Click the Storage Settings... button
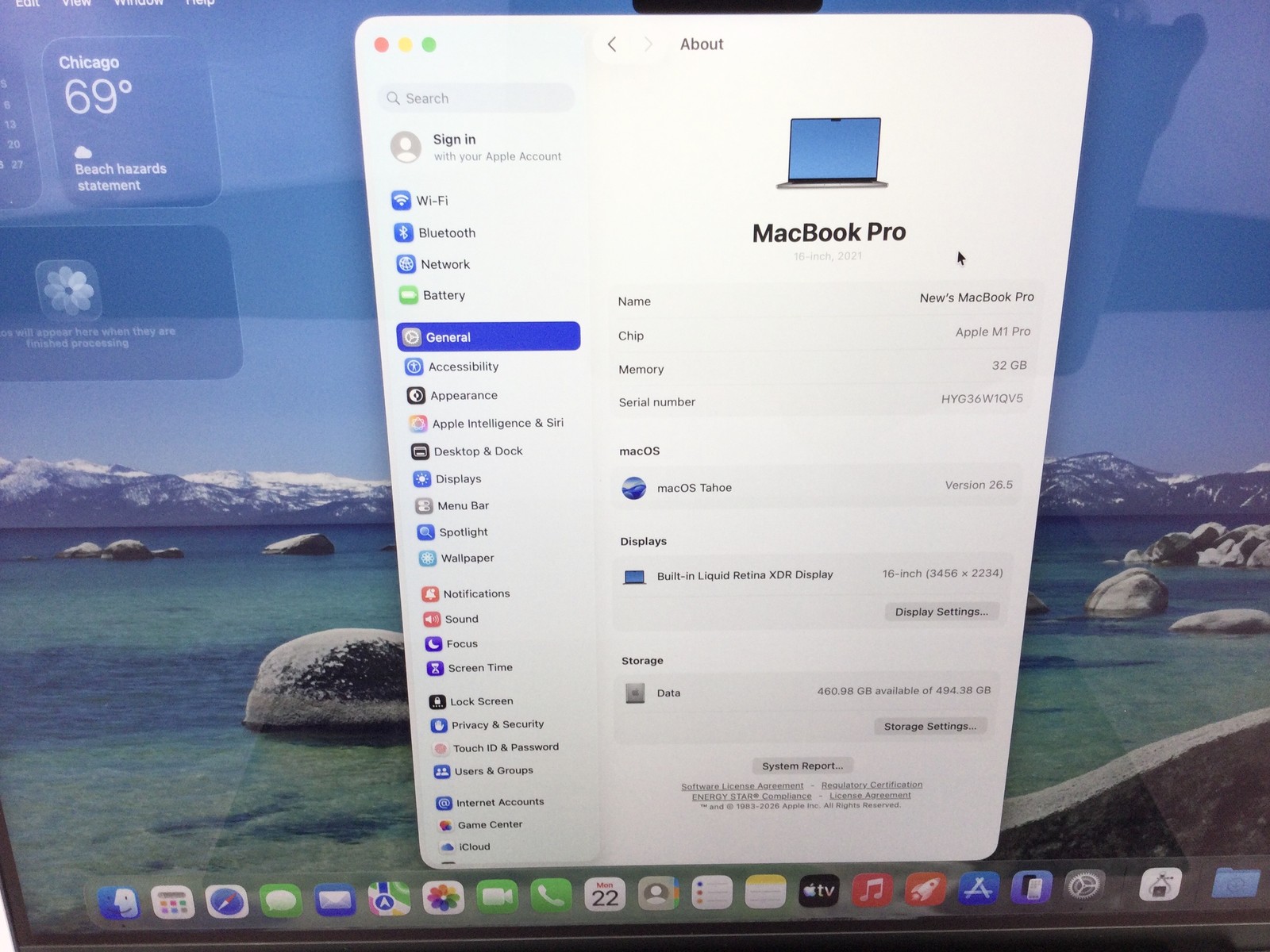The image size is (1270, 952). click(930, 726)
